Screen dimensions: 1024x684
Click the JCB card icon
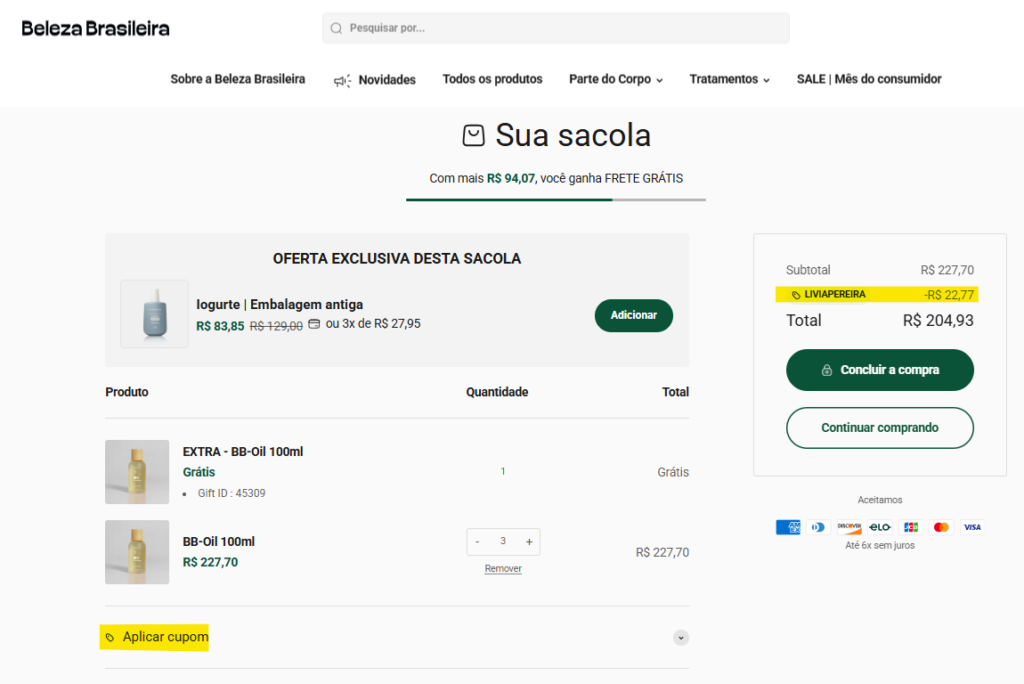tap(910, 527)
